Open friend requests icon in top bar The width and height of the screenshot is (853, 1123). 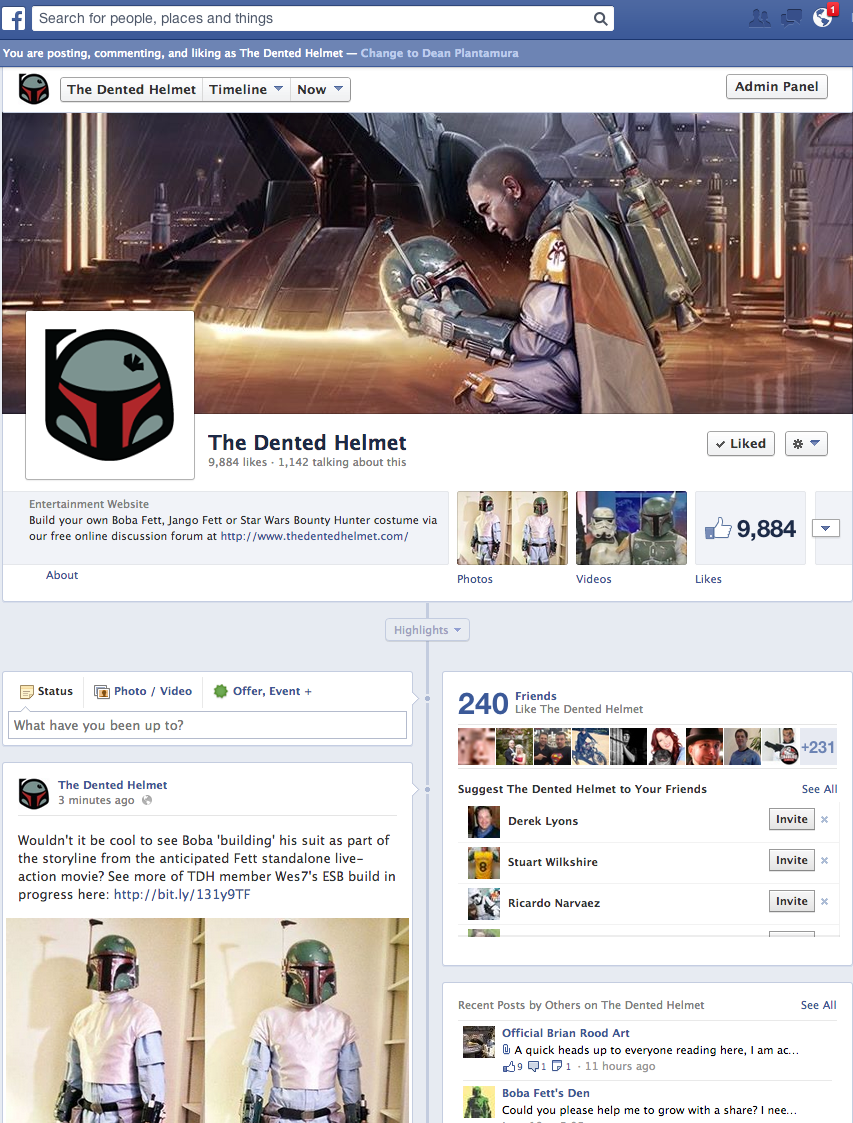tap(759, 18)
